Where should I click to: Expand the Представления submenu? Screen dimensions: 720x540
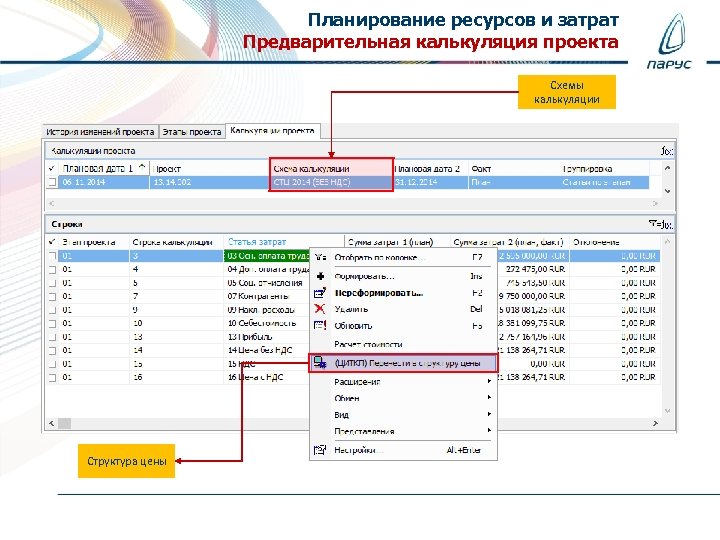click(x=489, y=430)
